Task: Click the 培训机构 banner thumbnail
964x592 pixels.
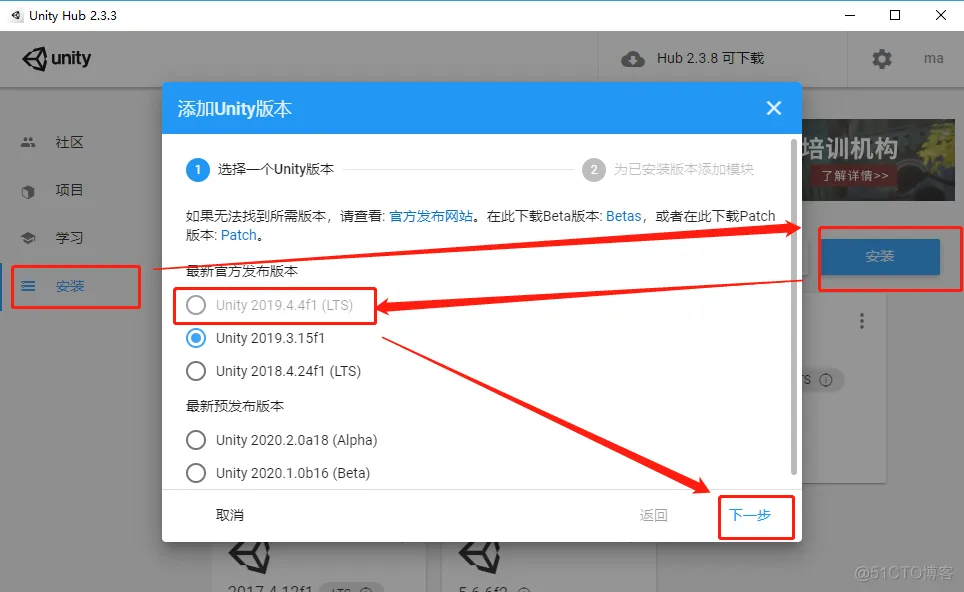Action: tap(879, 160)
